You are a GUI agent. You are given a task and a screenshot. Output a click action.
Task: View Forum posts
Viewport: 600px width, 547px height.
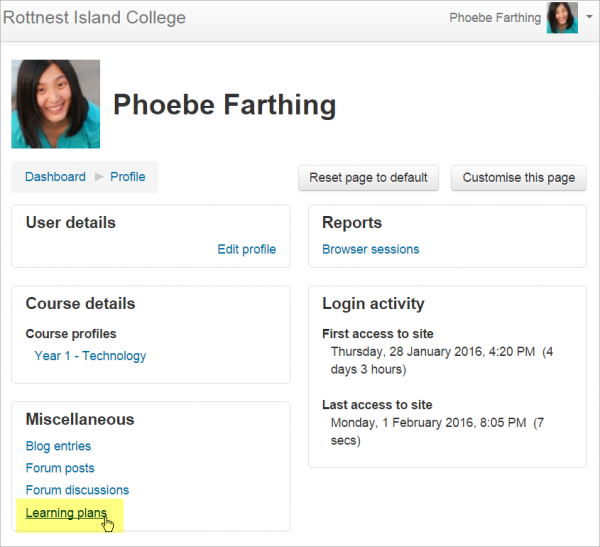coord(60,468)
